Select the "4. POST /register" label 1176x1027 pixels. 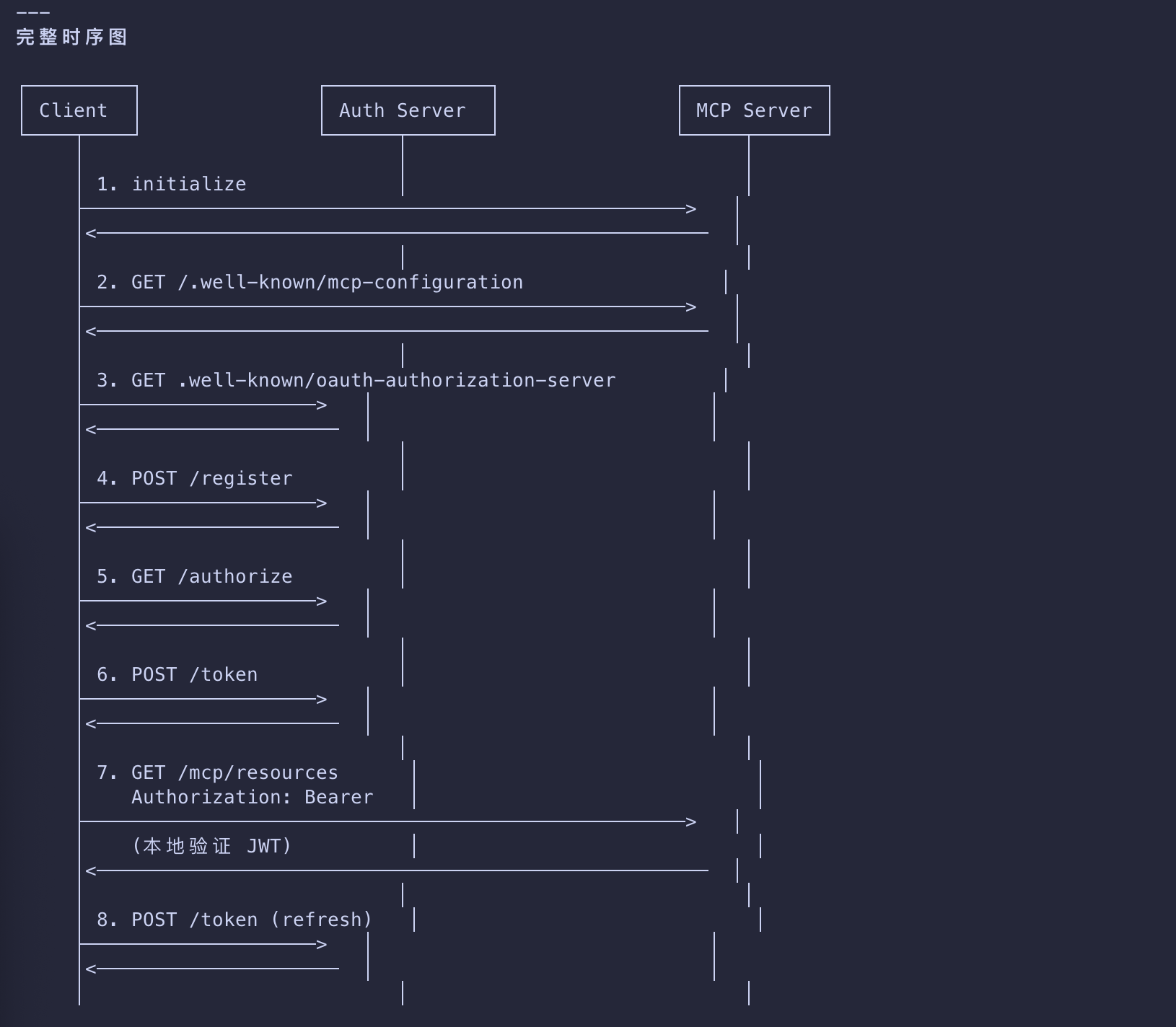pos(195,479)
